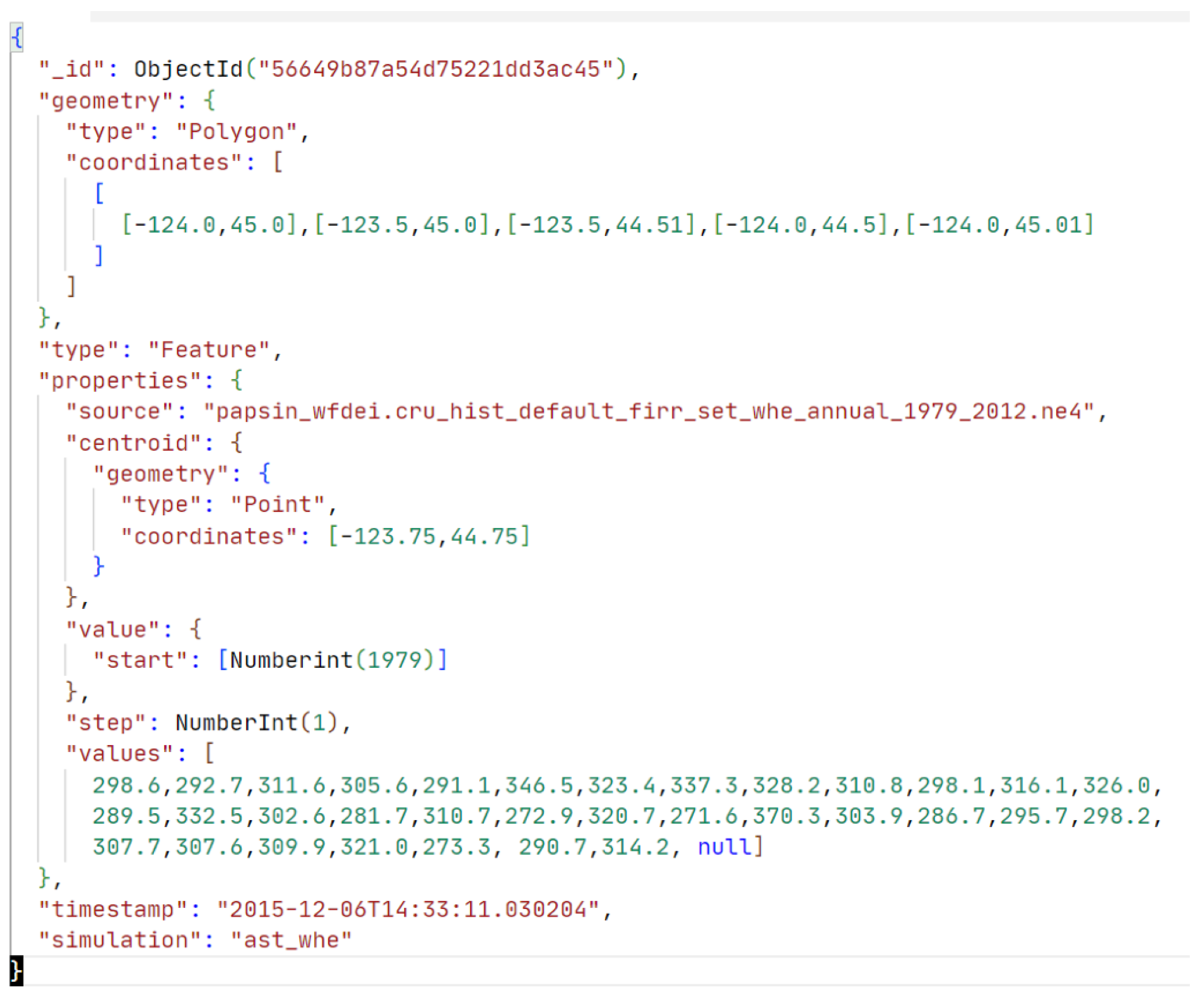Viewport: 1204px width, 995px height.
Task: Click the "_id" key
Action: [x=72, y=69]
